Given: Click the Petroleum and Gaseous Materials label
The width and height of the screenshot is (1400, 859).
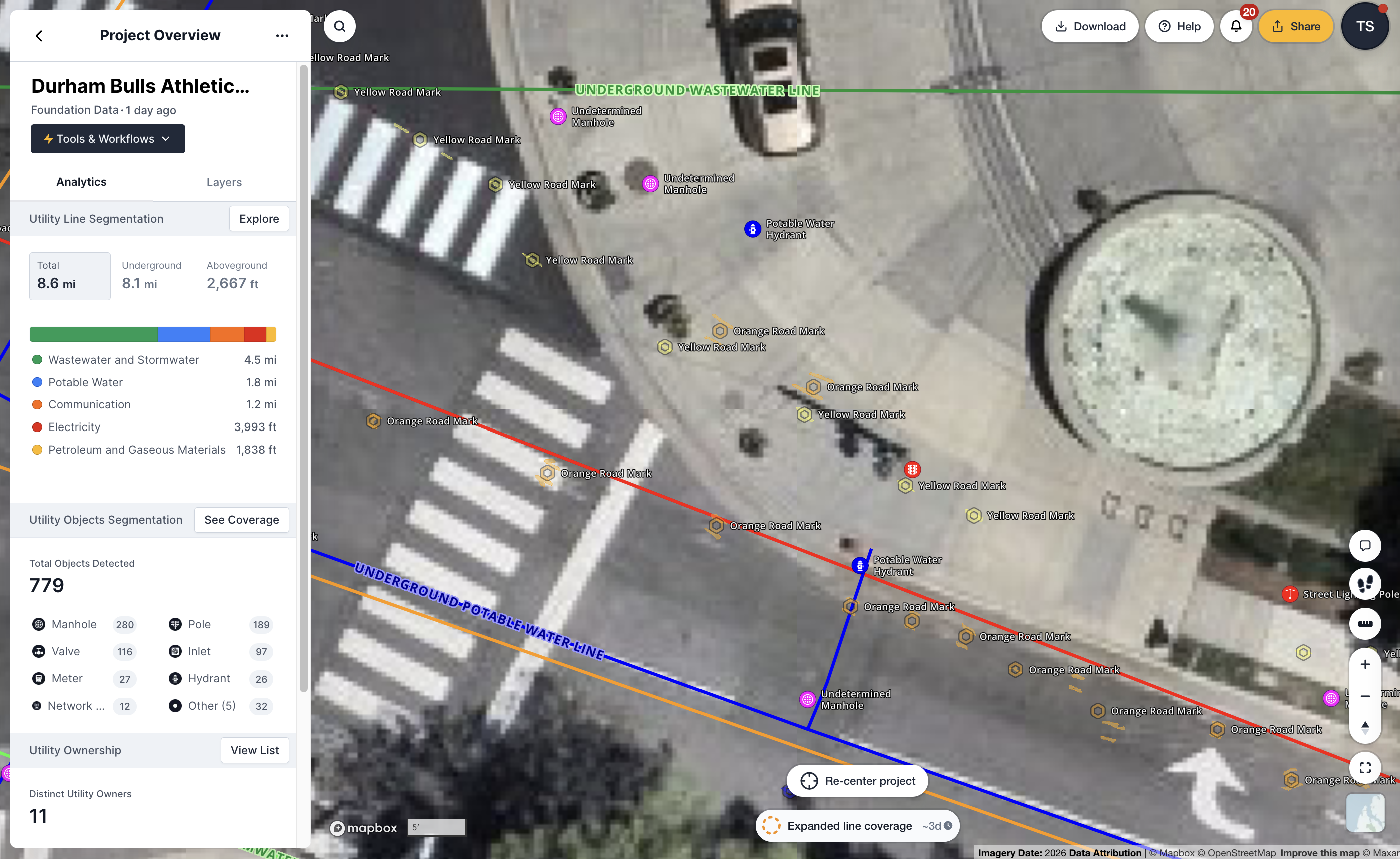Looking at the screenshot, I should [137, 450].
